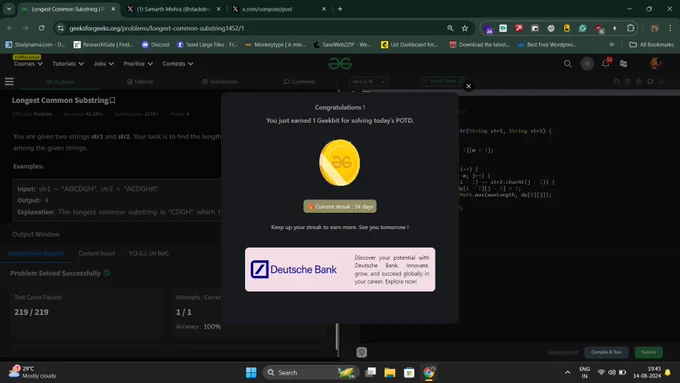Click the editor fullscreen icon

click(661, 81)
